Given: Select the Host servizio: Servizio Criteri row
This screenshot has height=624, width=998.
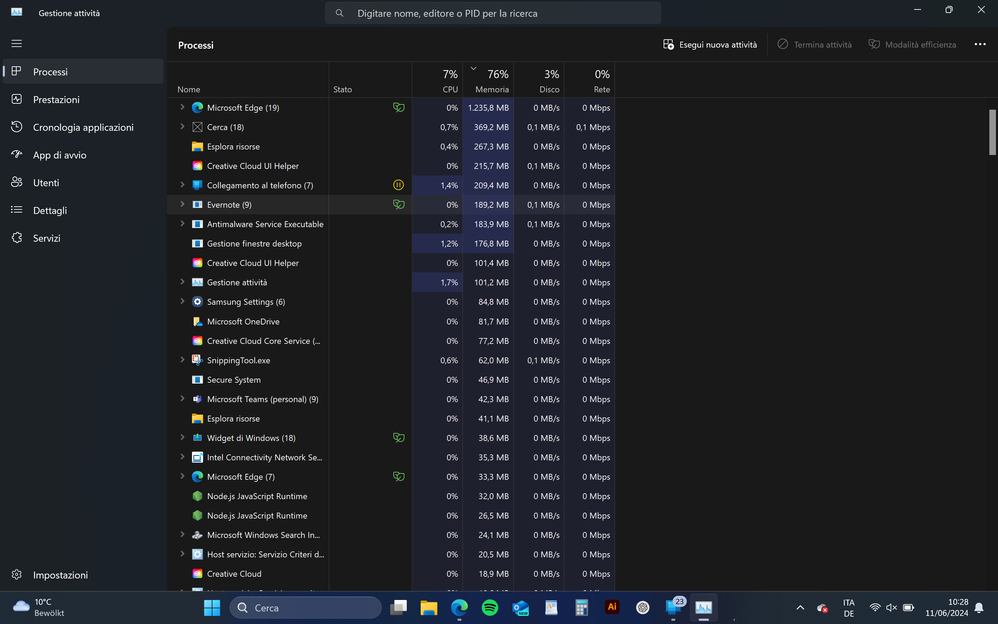Looking at the screenshot, I should click(x=392, y=554).
